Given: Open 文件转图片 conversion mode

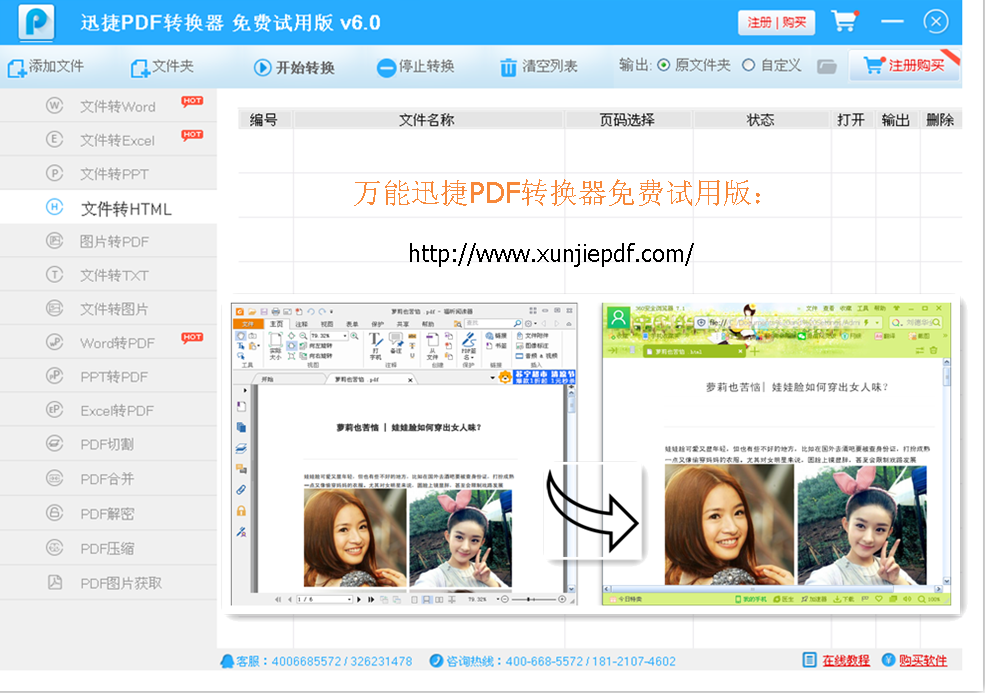Looking at the screenshot, I should click(x=109, y=308).
